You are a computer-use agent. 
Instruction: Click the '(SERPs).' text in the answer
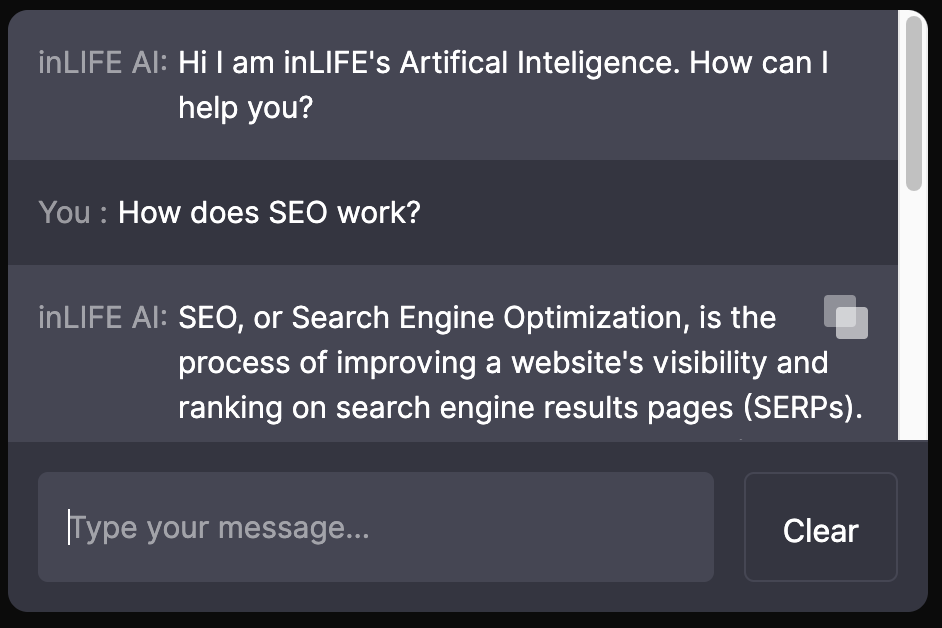(x=803, y=408)
